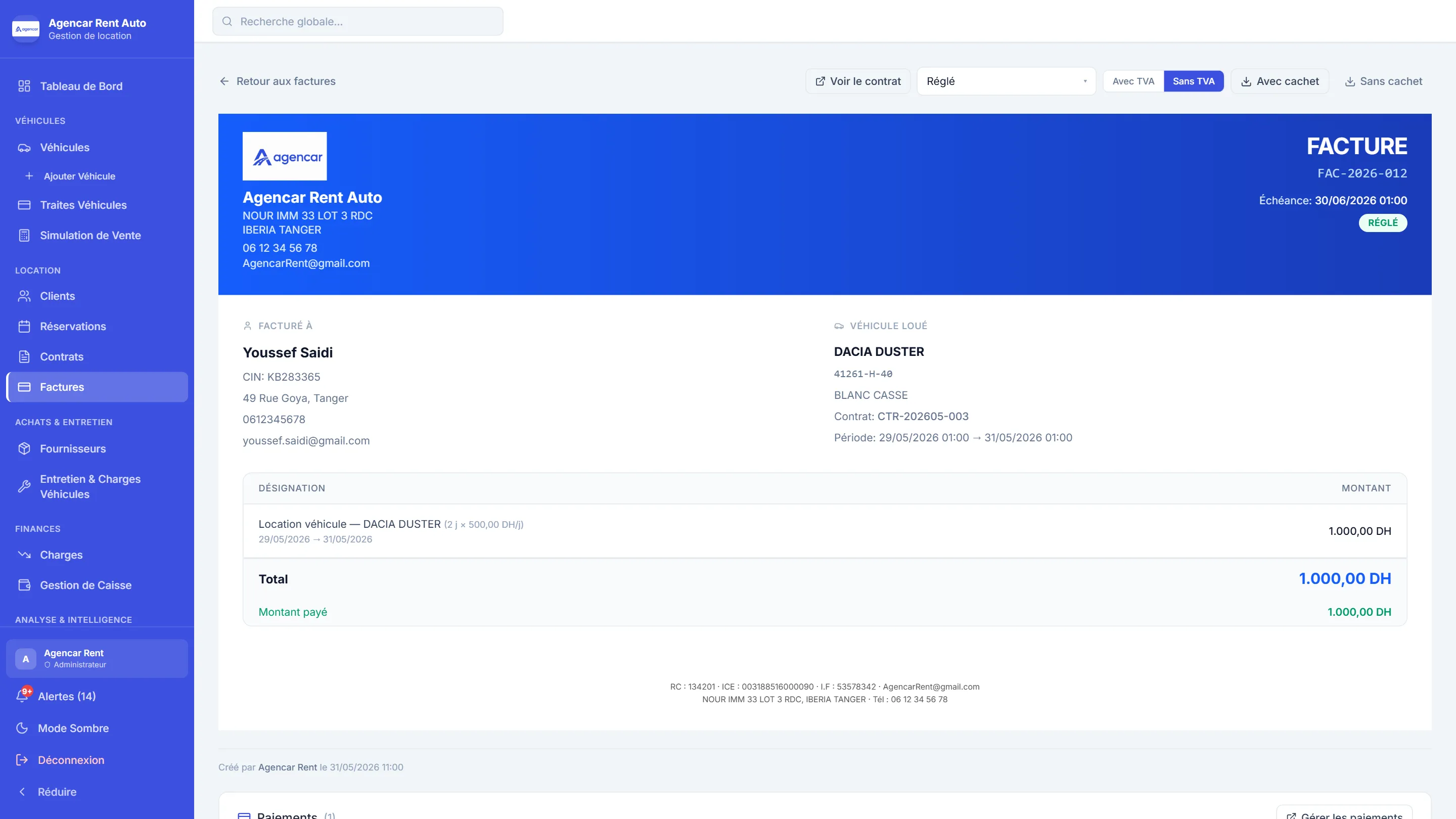1456x819 pixels.
Task: Toggle Mode Sombre dark theme
Action: [x=73, y=728]
